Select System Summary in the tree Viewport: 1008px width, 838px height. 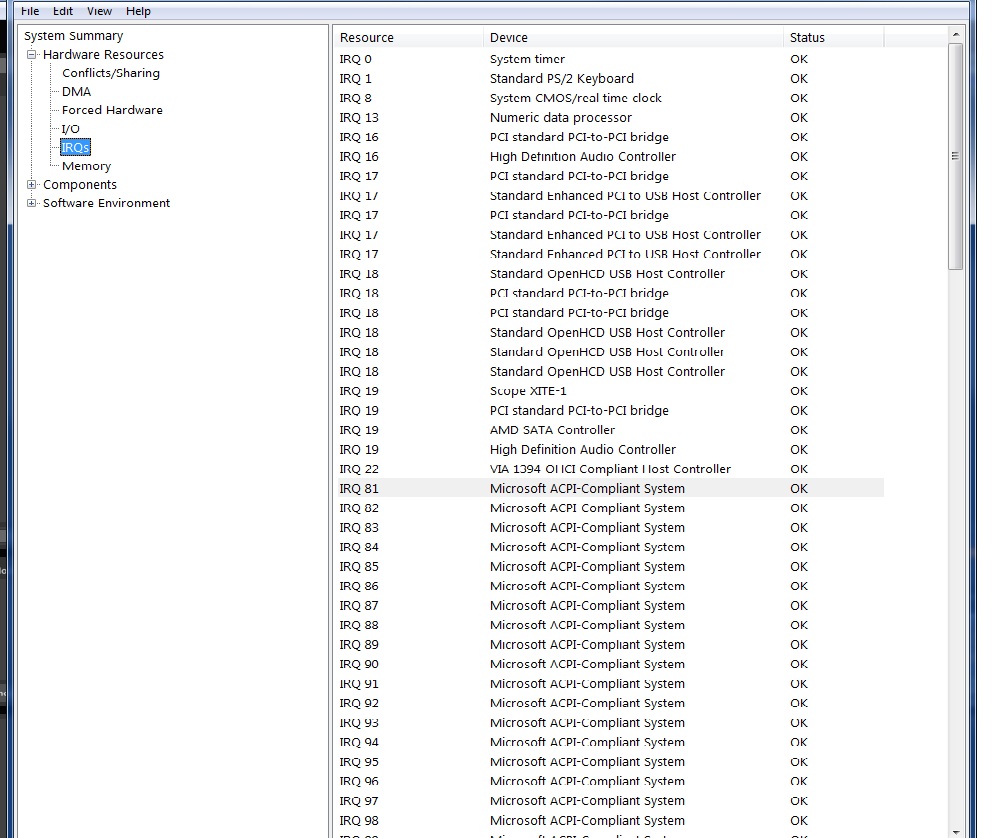coord(73,36)
